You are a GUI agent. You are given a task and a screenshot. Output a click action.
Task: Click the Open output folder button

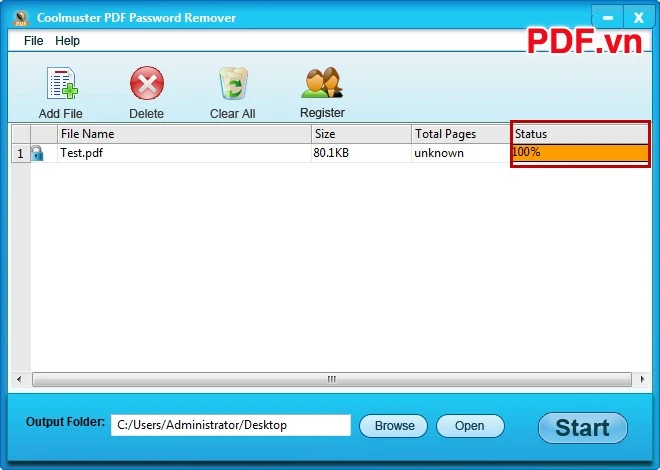tap(470, 426)
